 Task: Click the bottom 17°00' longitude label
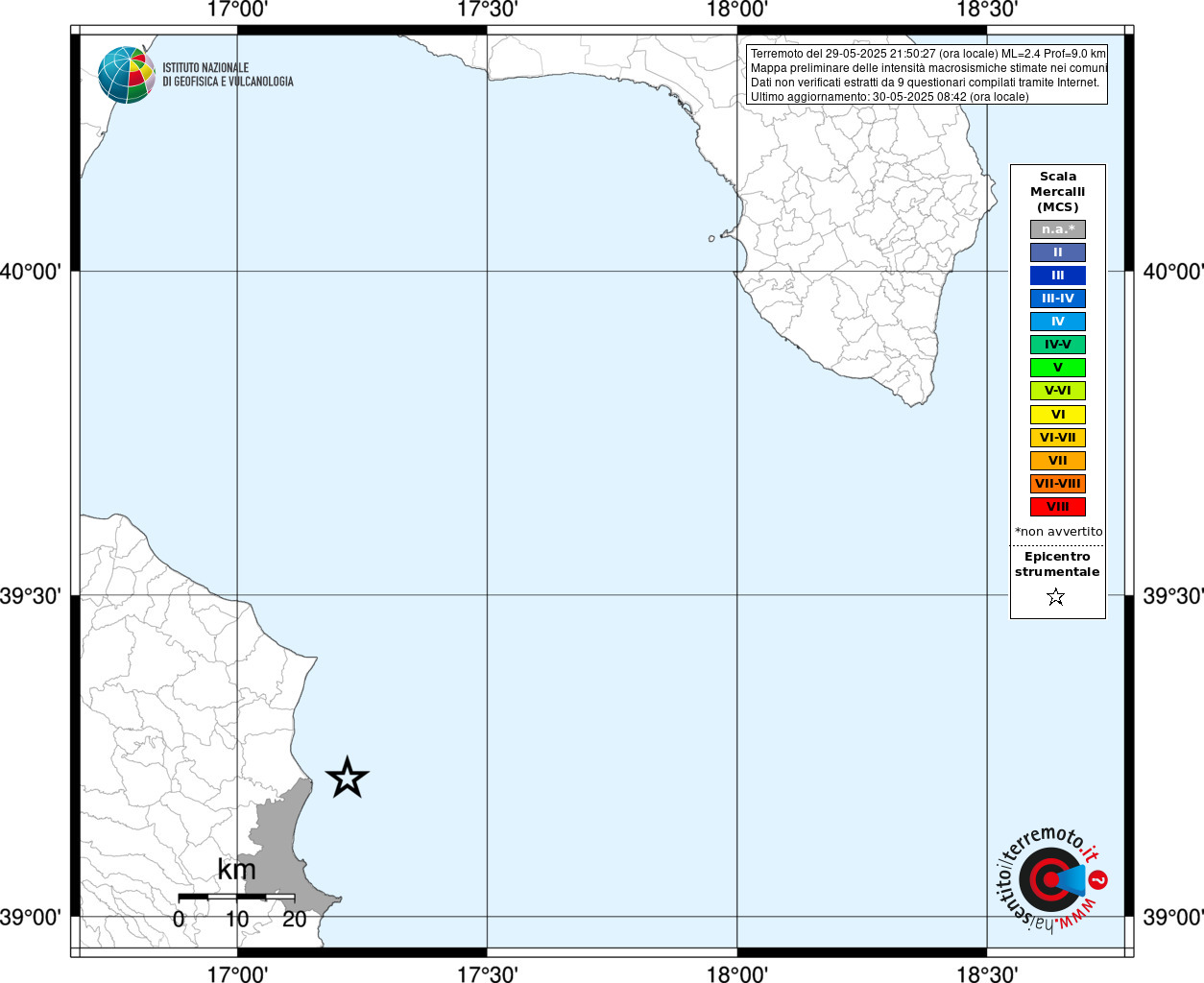[x=237, y=973]
